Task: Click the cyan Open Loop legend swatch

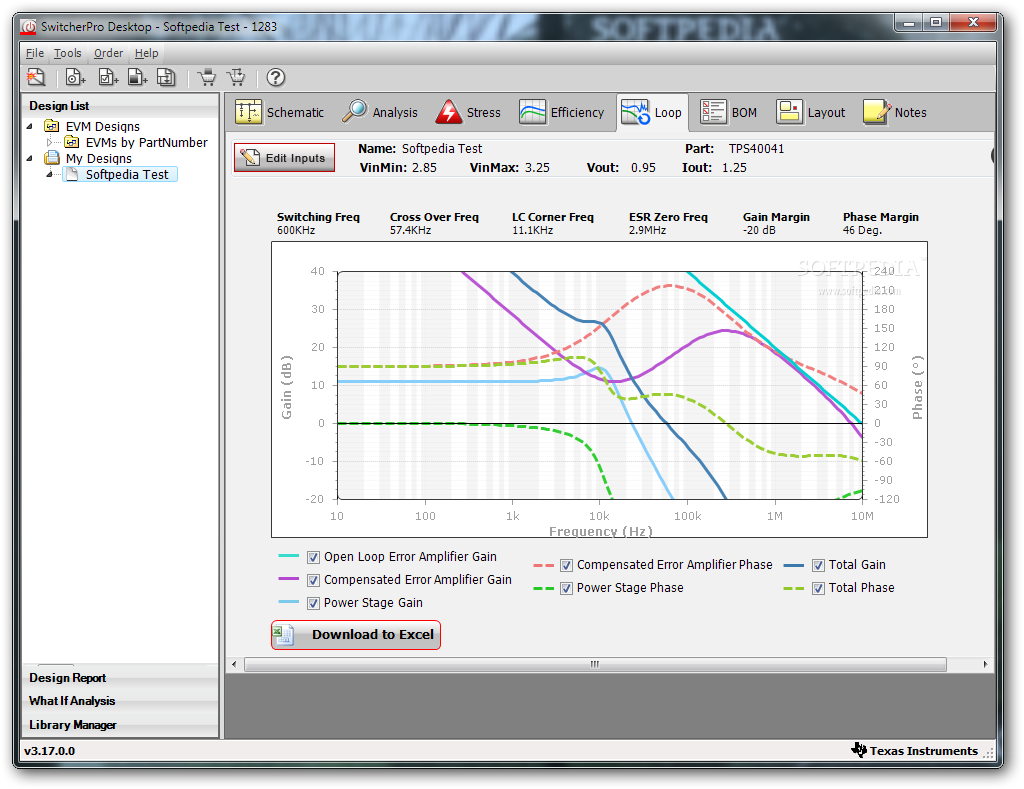Action: pos(288,556)
